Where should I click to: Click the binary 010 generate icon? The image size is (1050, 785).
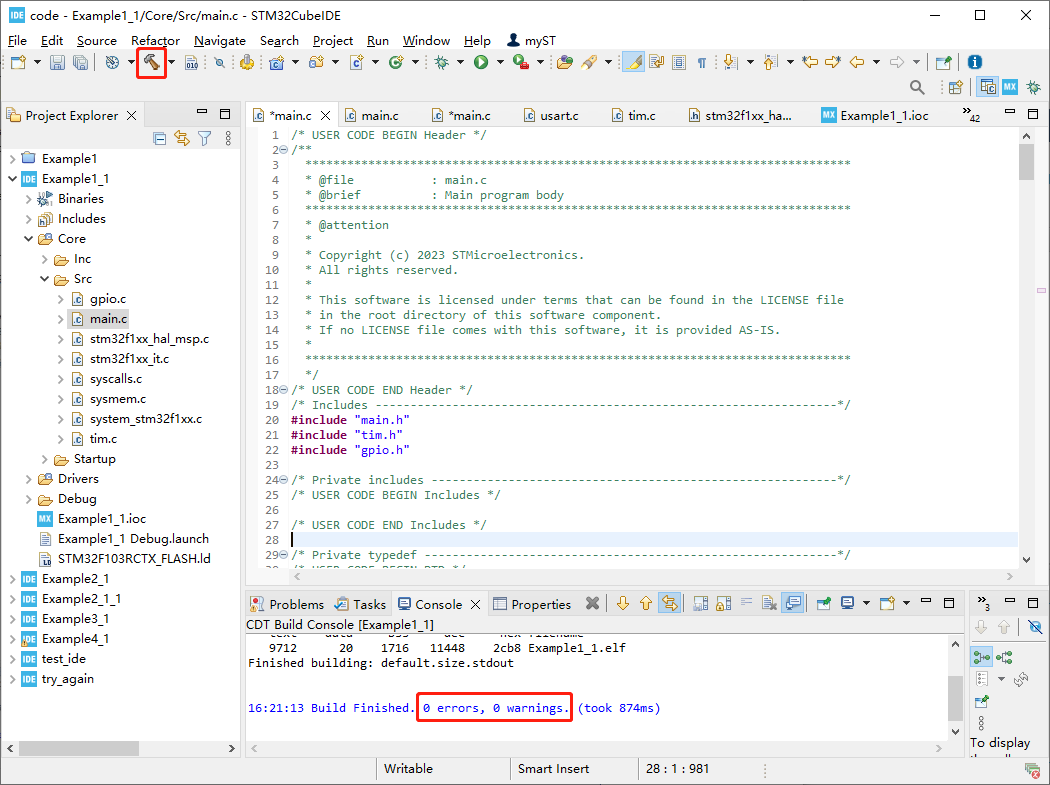[x=192, y=62]
